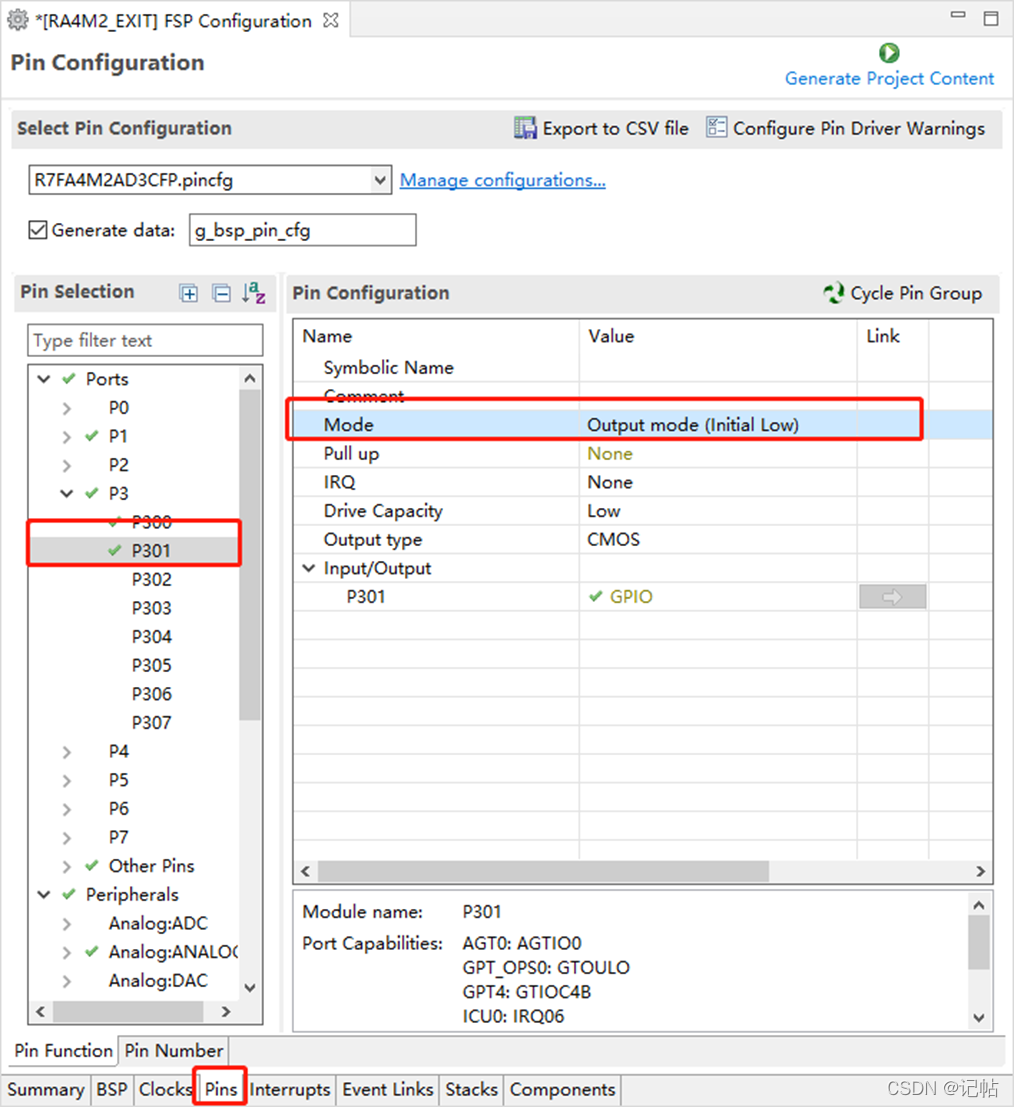
Task: Switch to the Interrupts tab
Action: tap(290, 1089)
